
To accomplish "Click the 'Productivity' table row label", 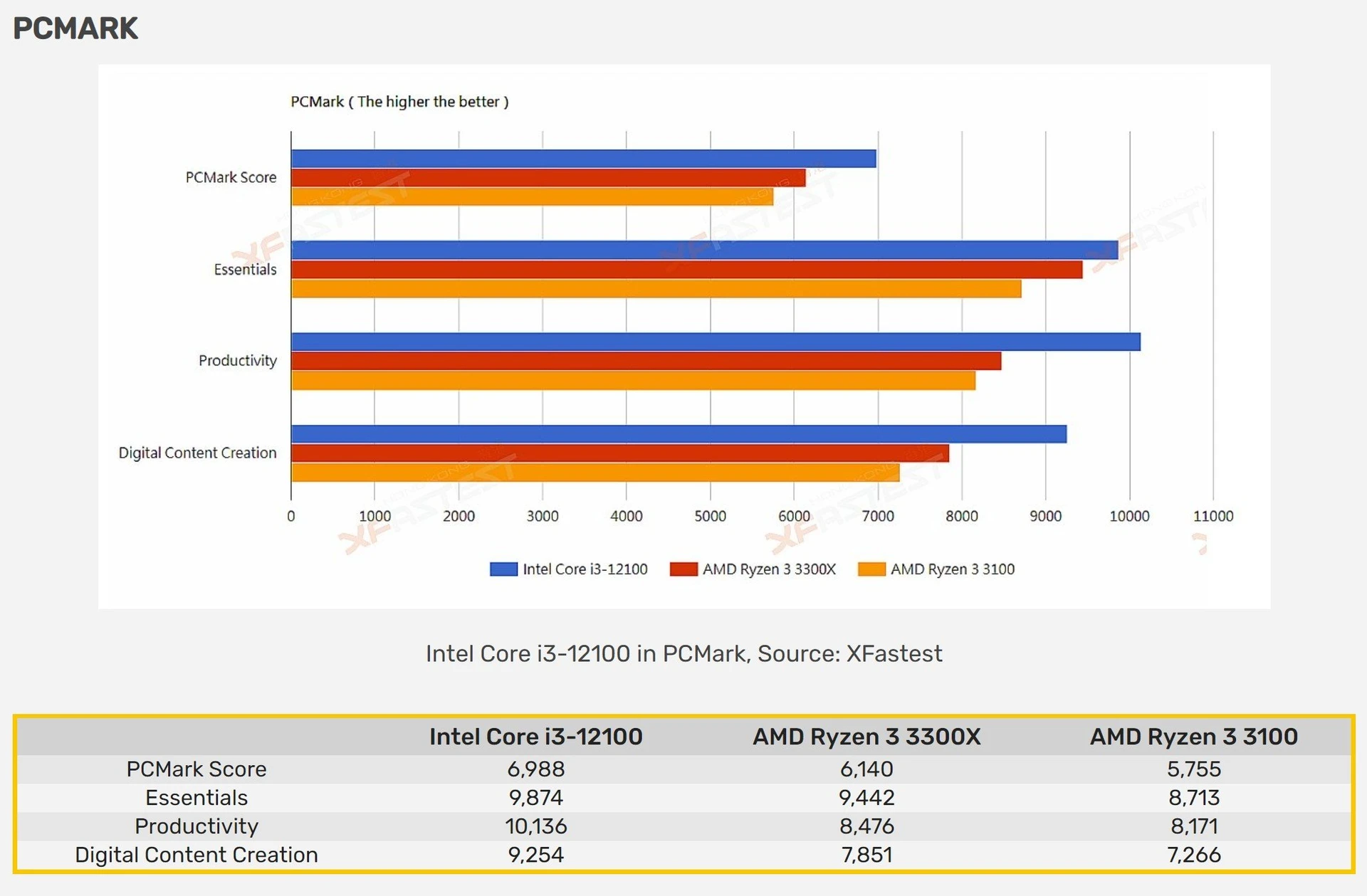I will [x=197, y=826].
